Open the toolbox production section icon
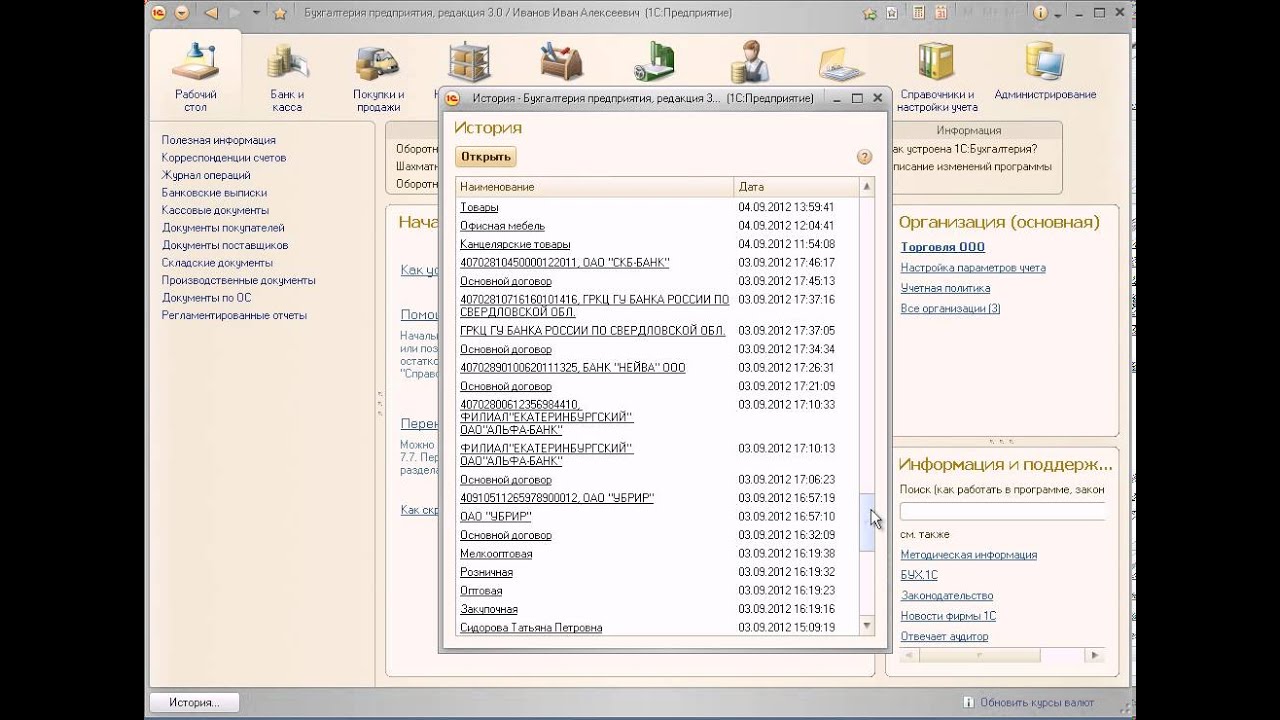The image size is (1280, 720). click(561, 62)
